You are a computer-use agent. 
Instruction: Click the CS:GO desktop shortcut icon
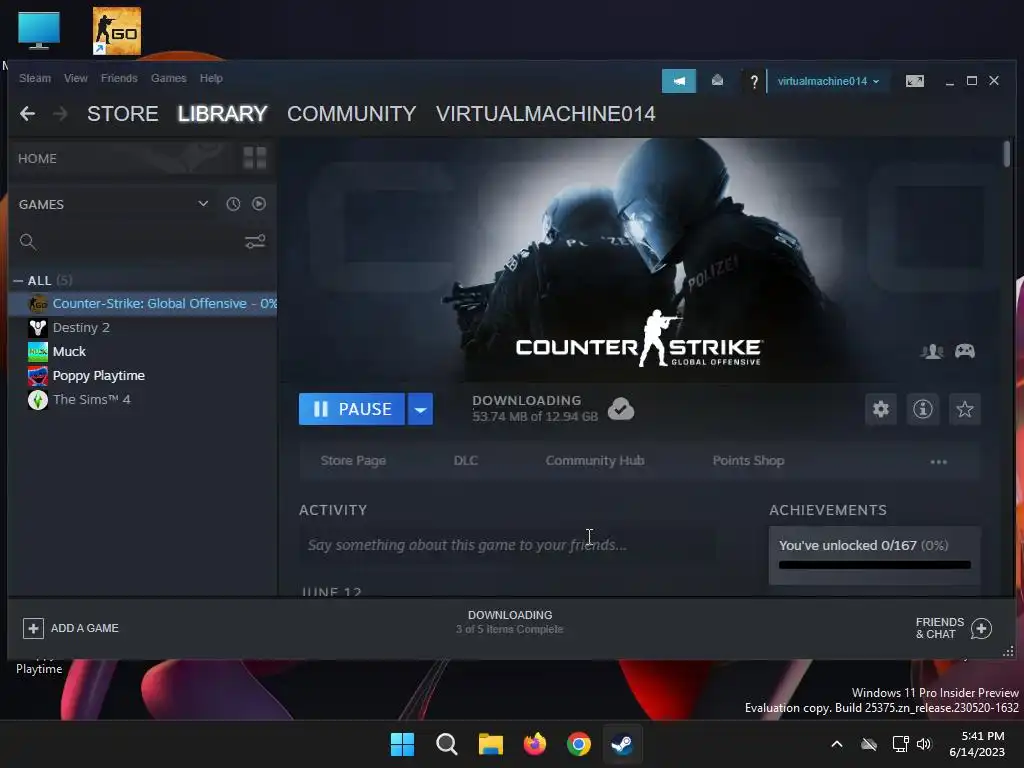tap(116, 31)
